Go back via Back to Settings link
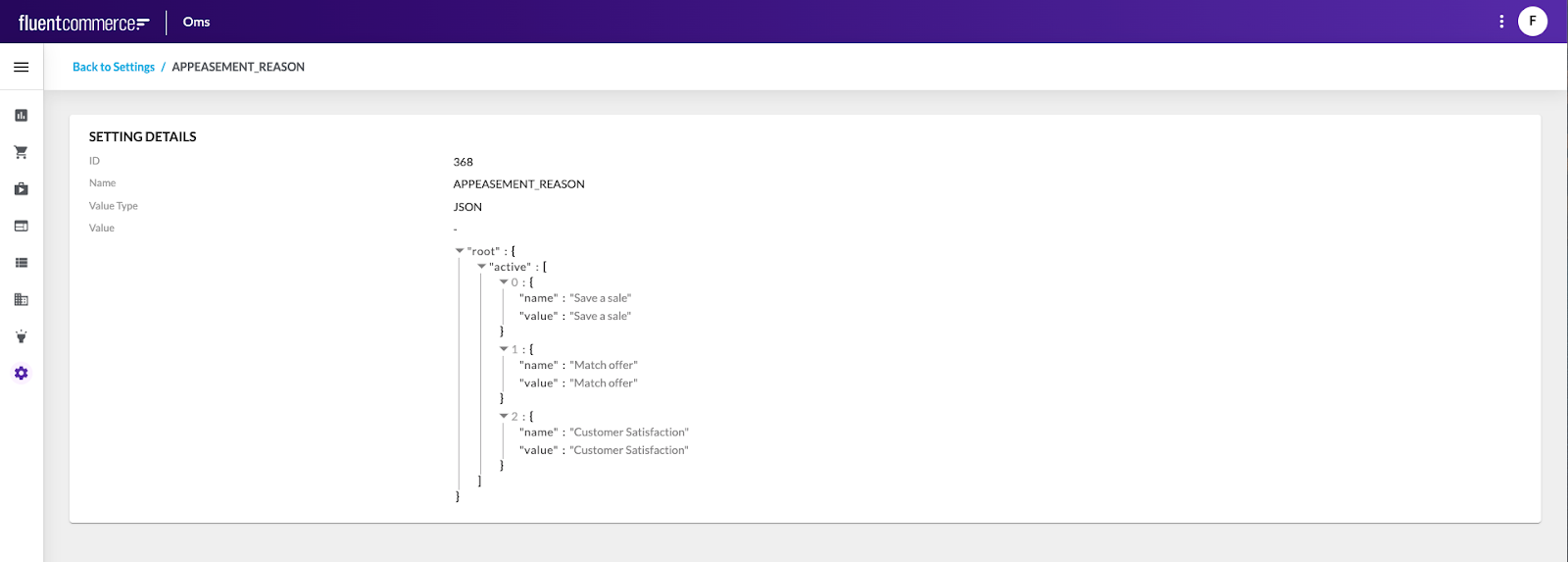Screen dimensions: 1568x562 point(114,67)
